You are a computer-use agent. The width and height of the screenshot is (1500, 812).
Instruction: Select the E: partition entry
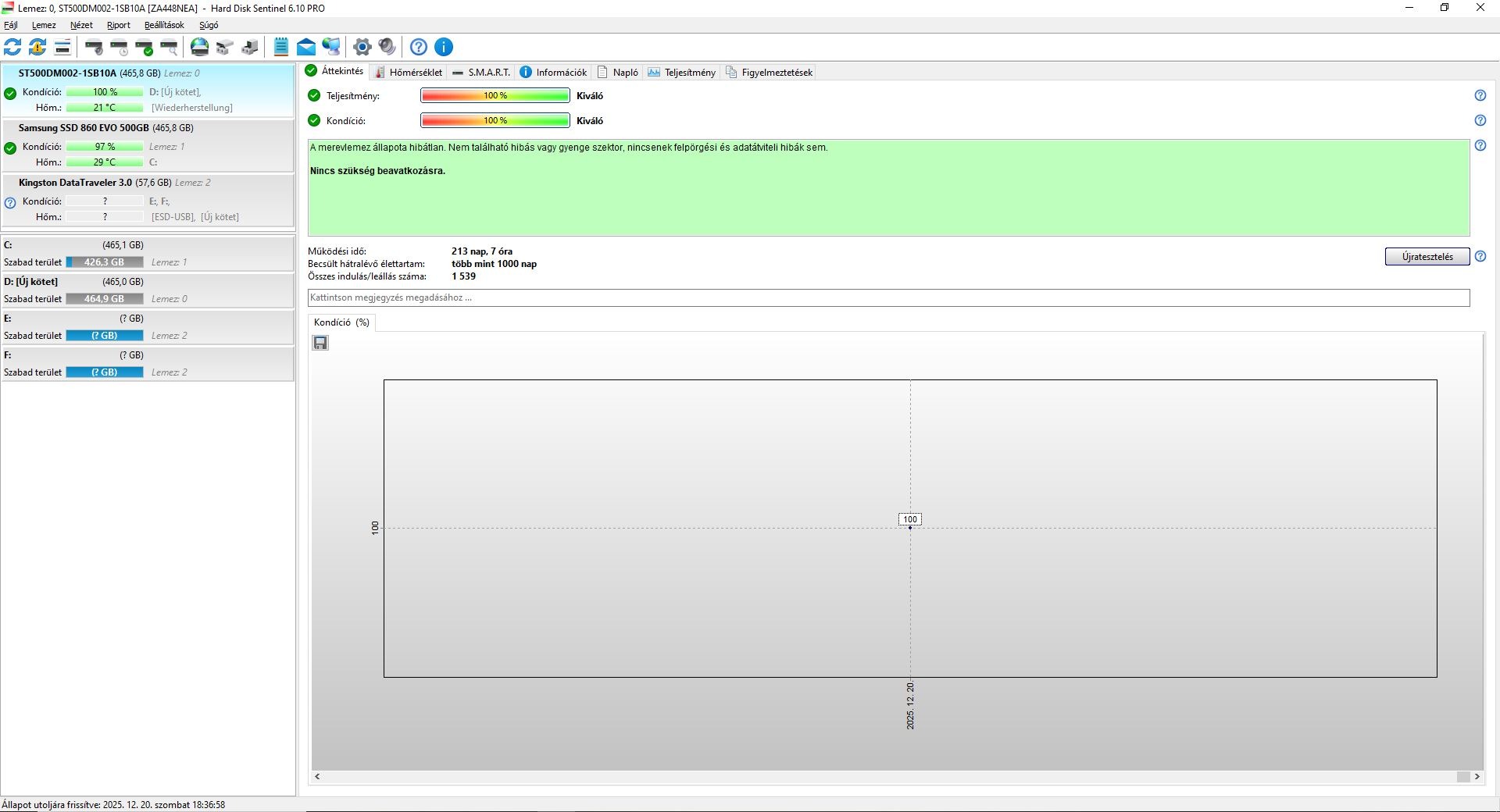pyautogui.click(x=148, y=327)
